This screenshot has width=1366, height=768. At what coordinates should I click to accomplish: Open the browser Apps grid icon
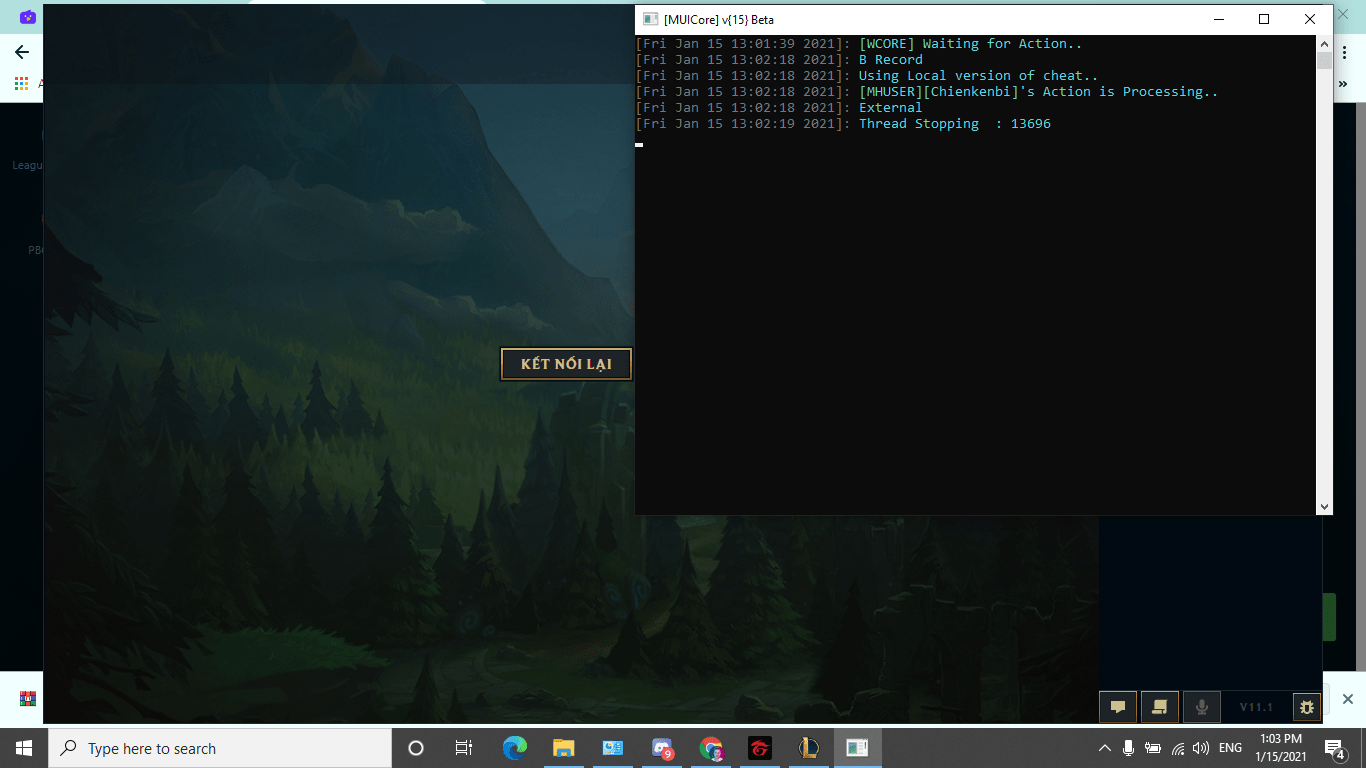(21, 84)
